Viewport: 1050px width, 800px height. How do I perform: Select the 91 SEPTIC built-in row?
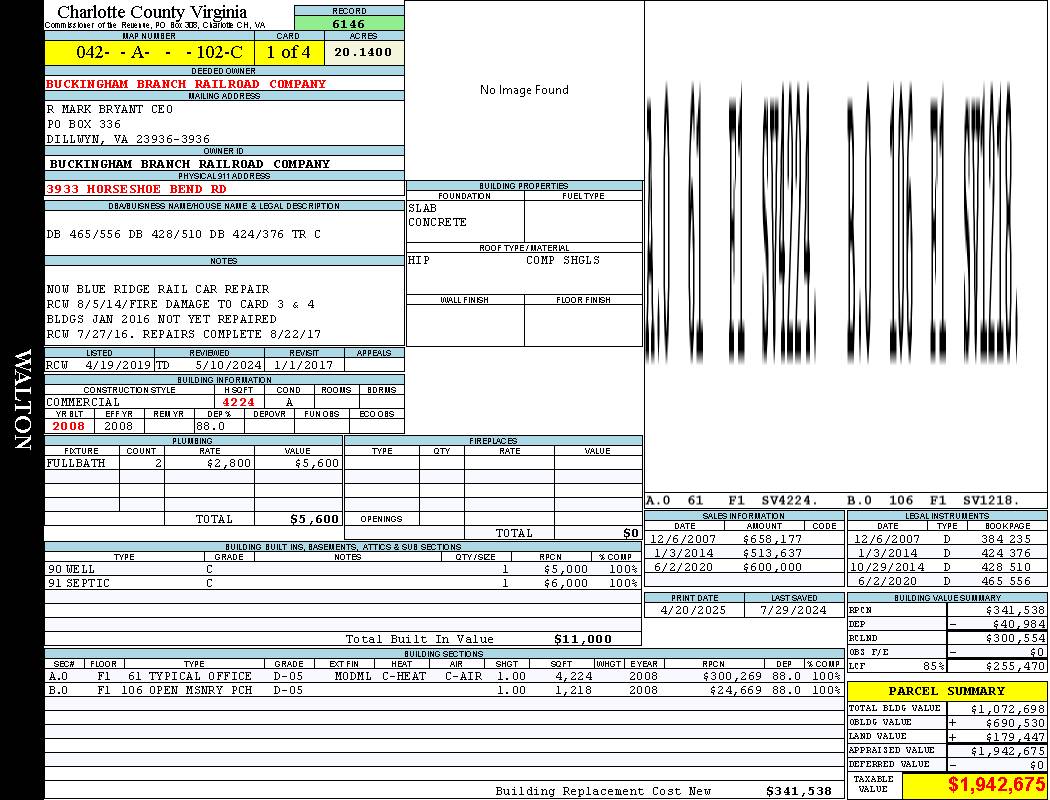[x=343, y=583]
